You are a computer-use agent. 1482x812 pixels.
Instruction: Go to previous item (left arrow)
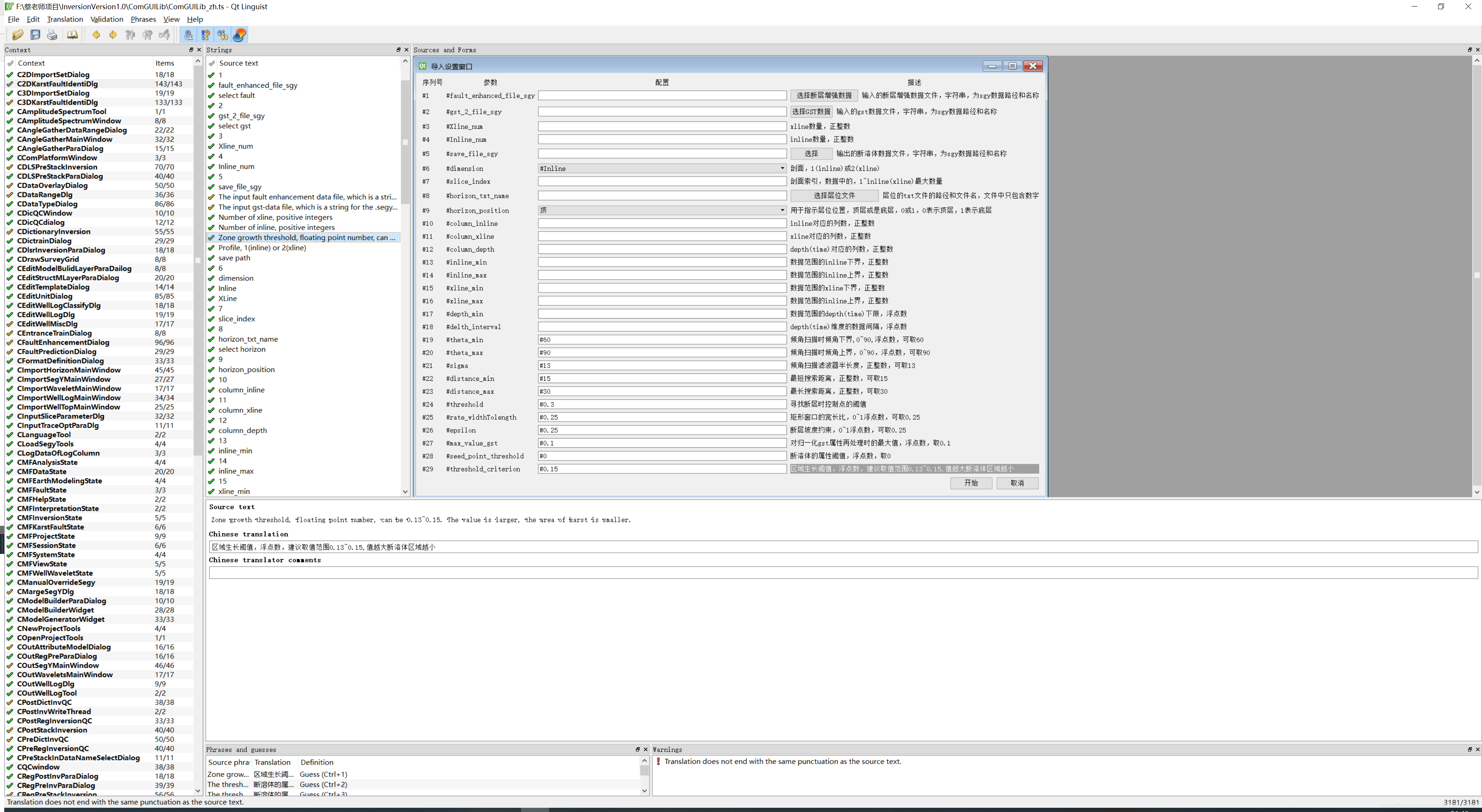tap(96, 35)
